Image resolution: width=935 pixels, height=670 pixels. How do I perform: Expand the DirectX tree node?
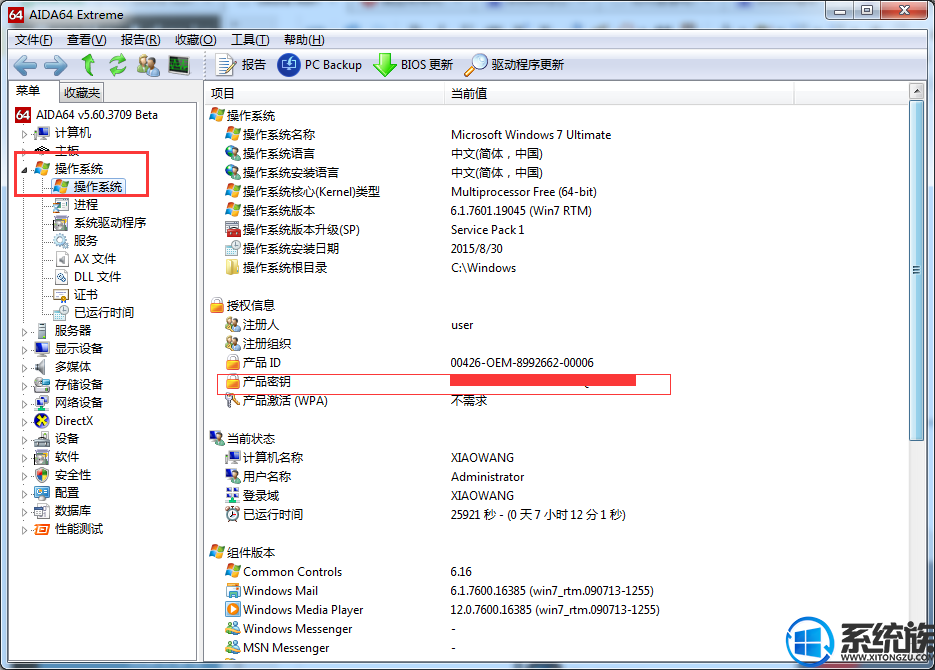click(24, 422)
